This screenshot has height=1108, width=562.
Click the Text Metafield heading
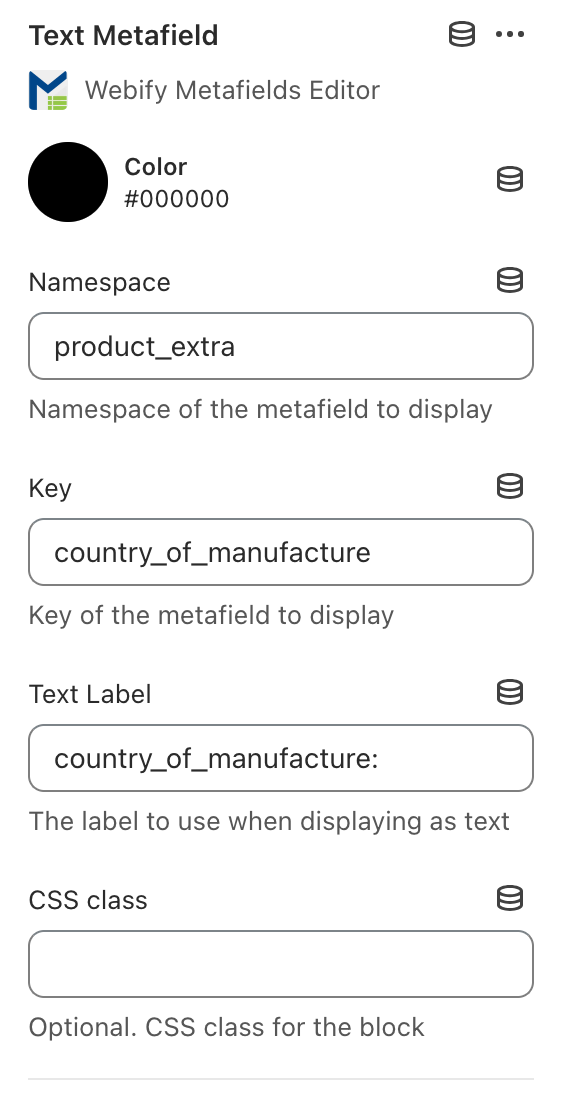[124, 35]
